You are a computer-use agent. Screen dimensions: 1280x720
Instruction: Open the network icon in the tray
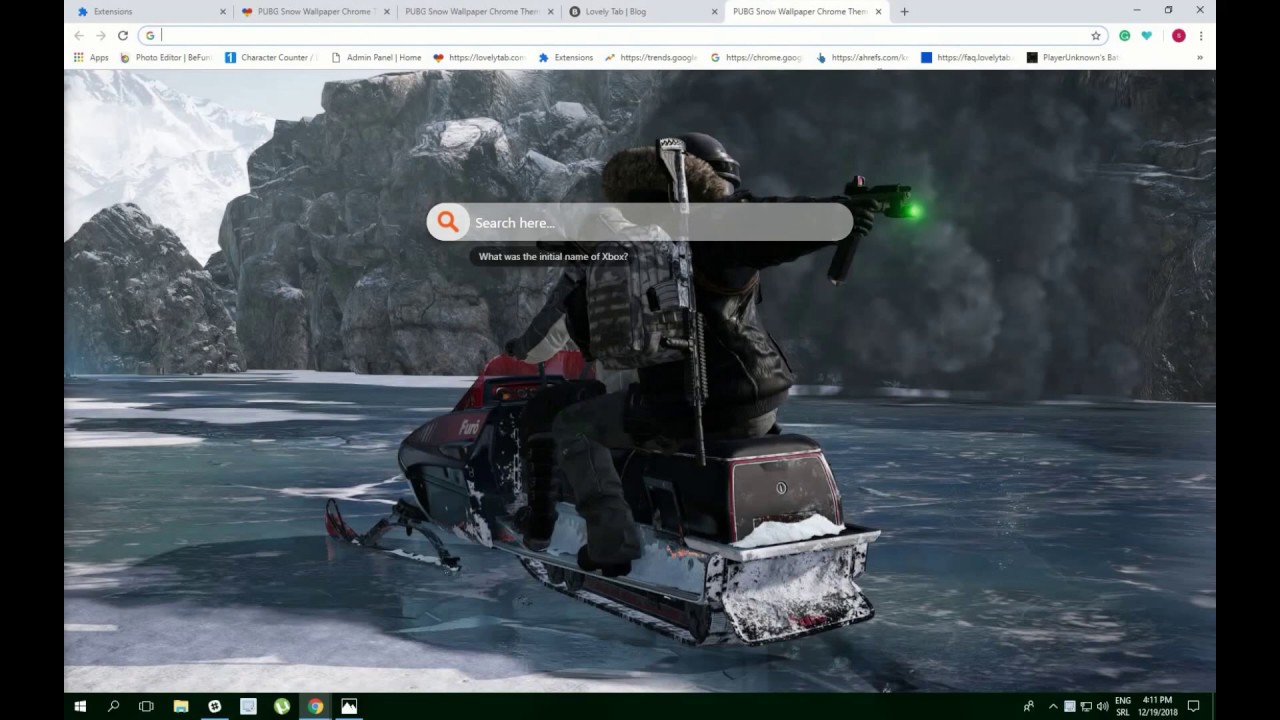(1086, 706)
